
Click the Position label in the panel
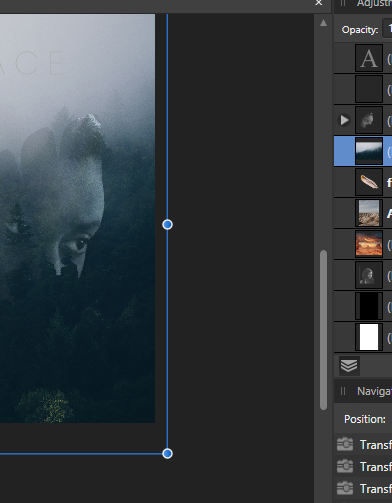tap(365, 419)
